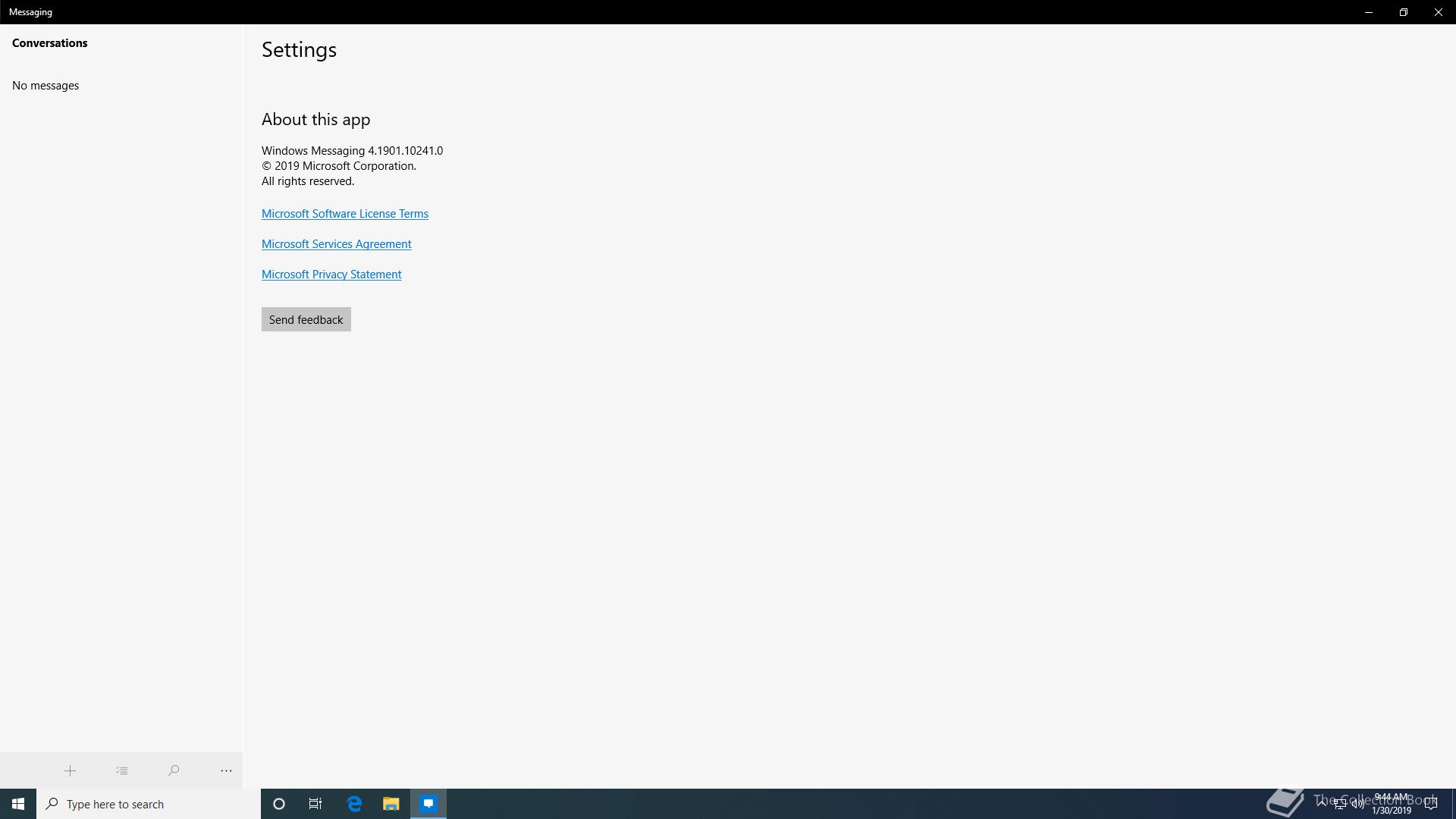Click the 2019 Microsoft Corporation copyright text
Image resolution: width=1456 pixels, height=819 pixels.
pos(339,166)
